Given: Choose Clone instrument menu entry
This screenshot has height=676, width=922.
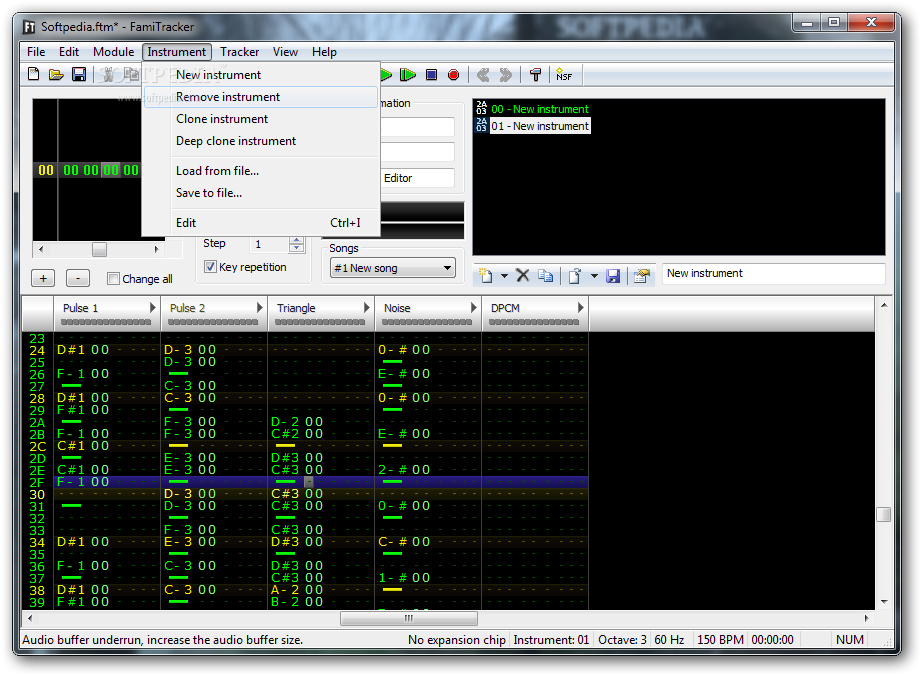Looking at the screenshot, I should (261, 119).
